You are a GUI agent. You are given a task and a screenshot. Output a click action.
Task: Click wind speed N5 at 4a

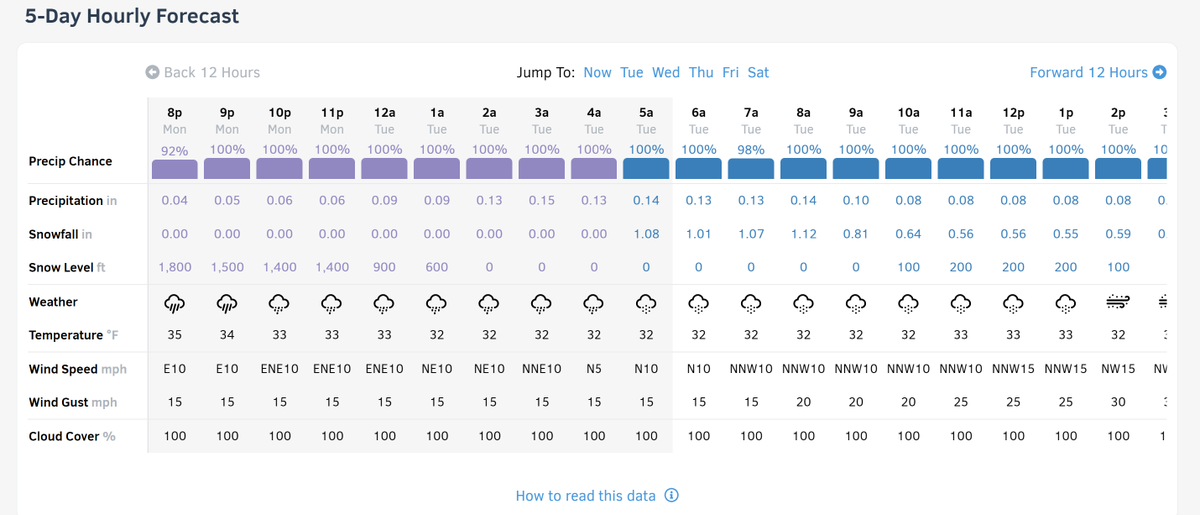pos(594,369)
